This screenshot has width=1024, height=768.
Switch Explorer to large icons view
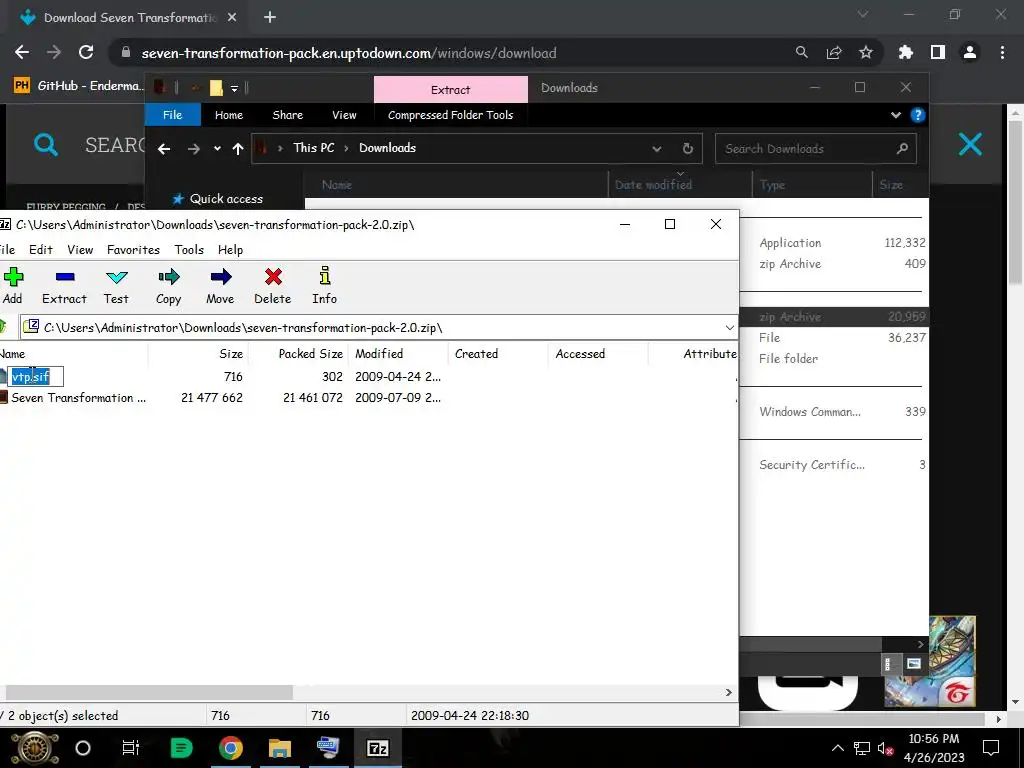pyautogui.click(x=914, y=664)
